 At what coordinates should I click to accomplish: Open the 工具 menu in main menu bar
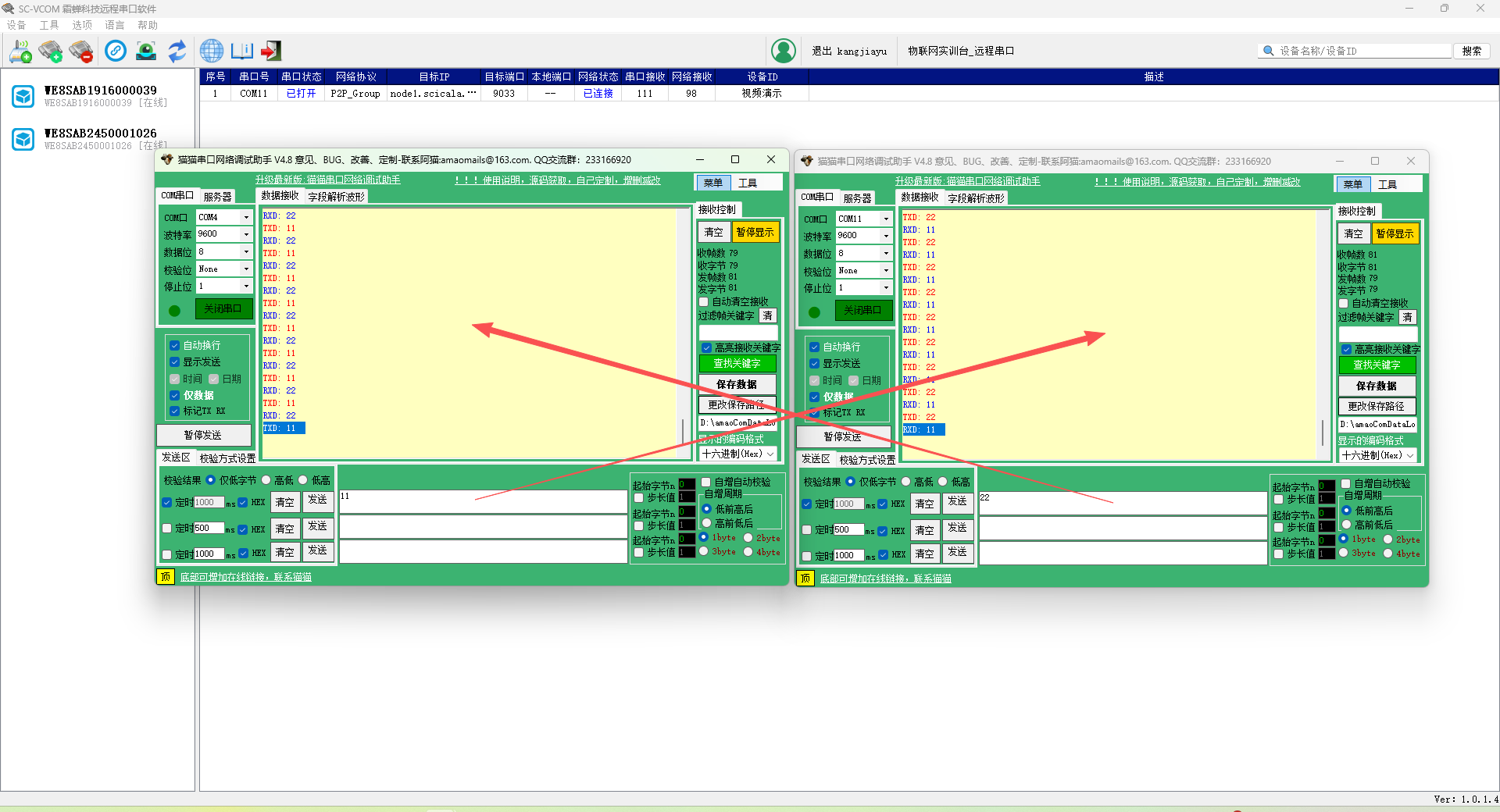point(49,25)
